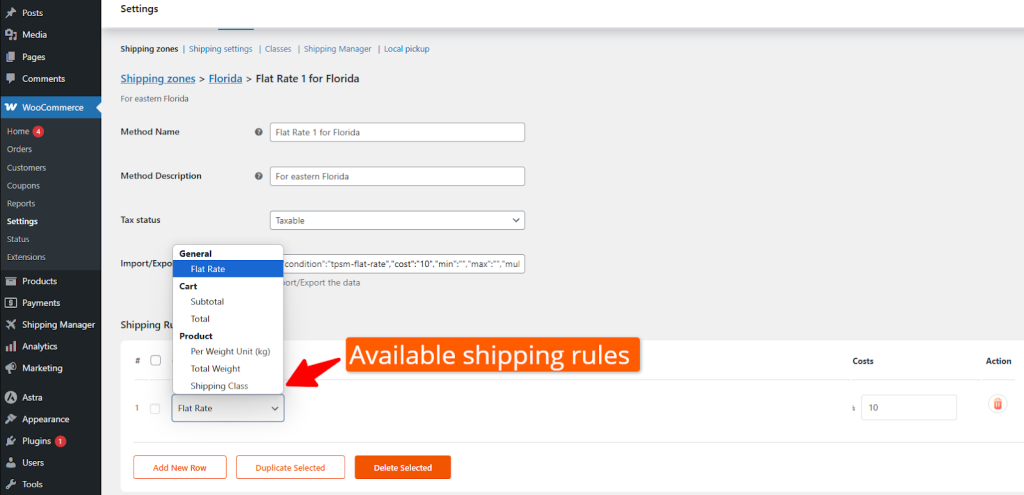The height and width of the screenshot is (495, 1024).
Task: Switch to the Shipping settings tab
Action: [x=221, y=49]
